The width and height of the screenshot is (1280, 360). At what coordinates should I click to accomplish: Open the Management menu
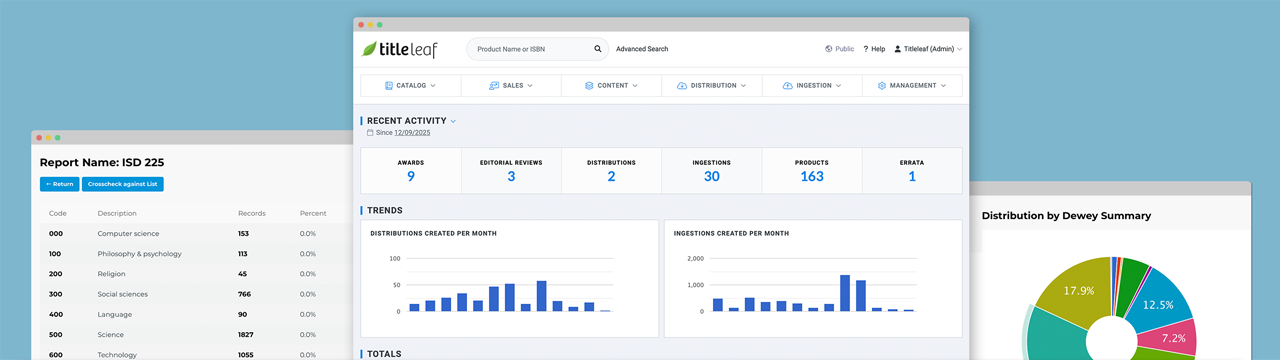[x=912, y=86]
